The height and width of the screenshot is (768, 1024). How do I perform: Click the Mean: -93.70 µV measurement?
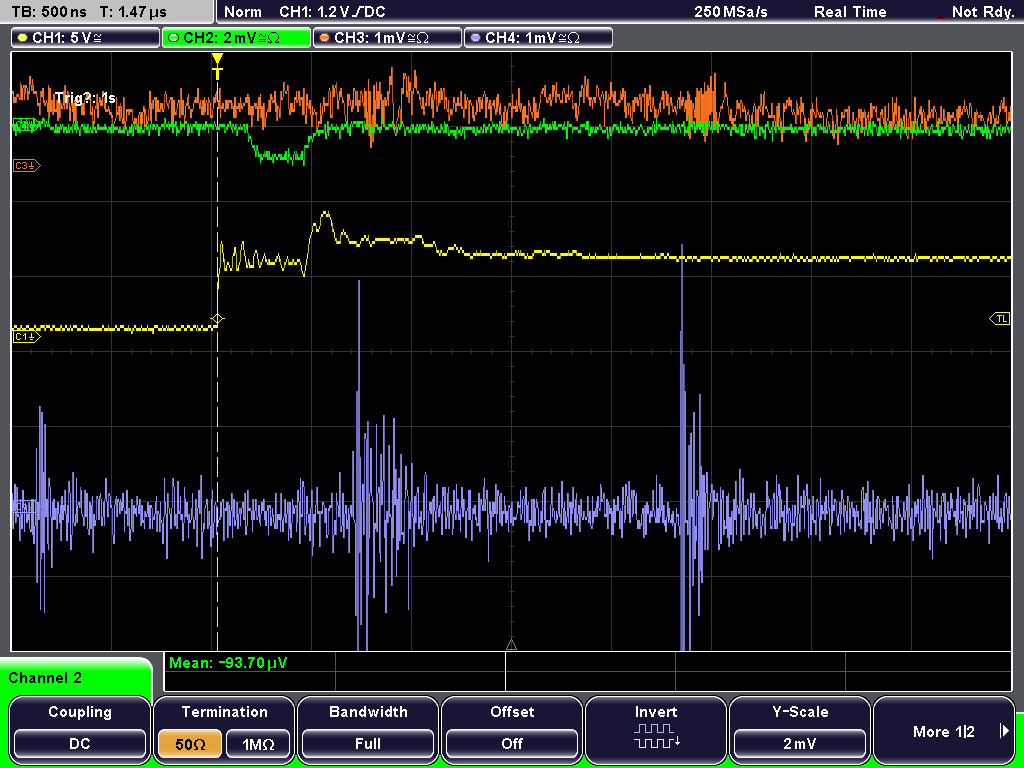point(228,663)
